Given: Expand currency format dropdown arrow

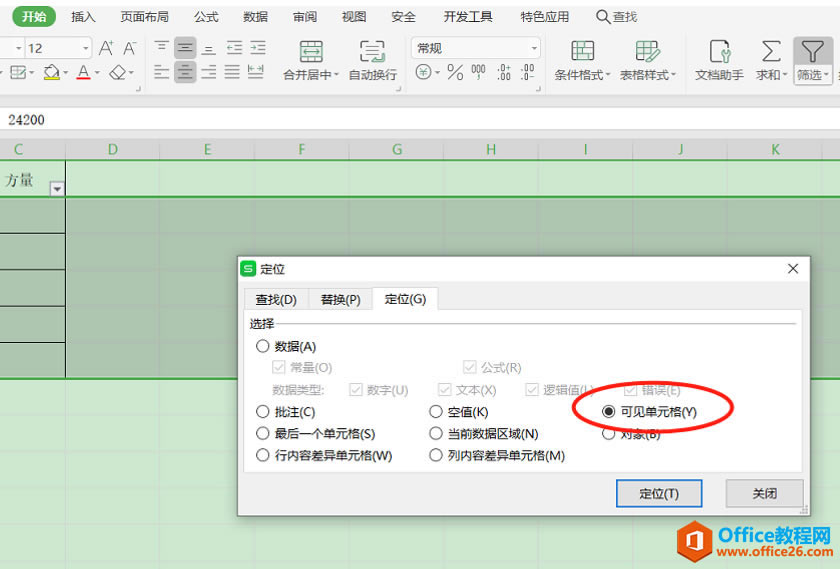Looking at the screenshot, I should [437, 72].
